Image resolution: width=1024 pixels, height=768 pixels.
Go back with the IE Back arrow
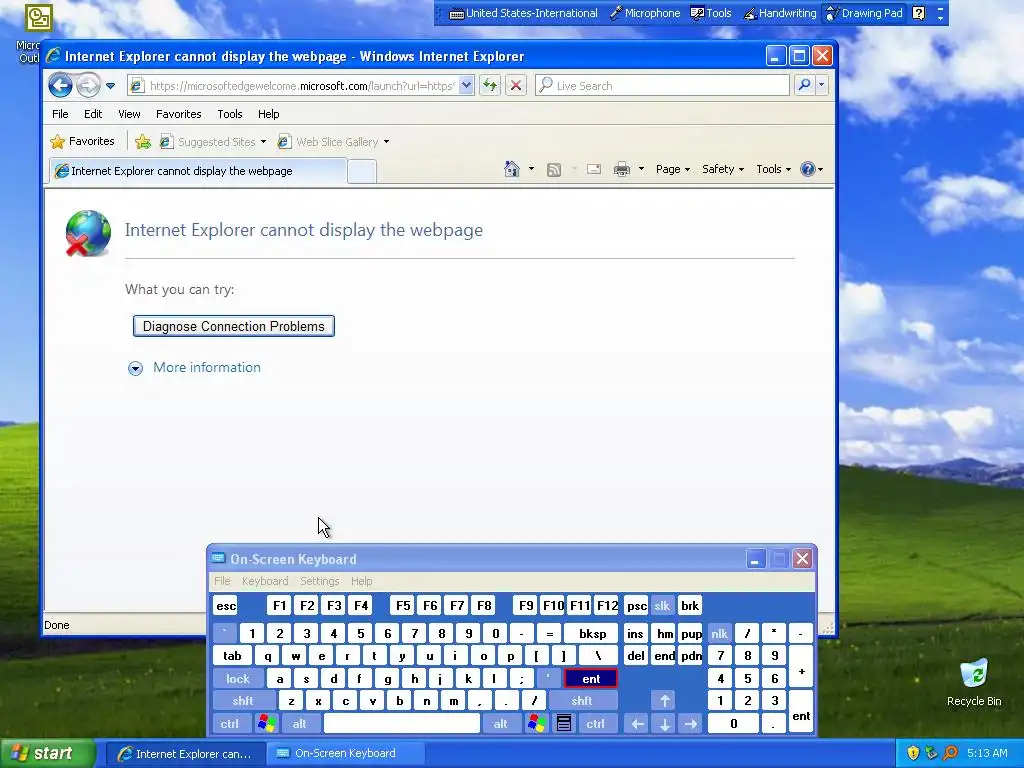tap(60, 86)
